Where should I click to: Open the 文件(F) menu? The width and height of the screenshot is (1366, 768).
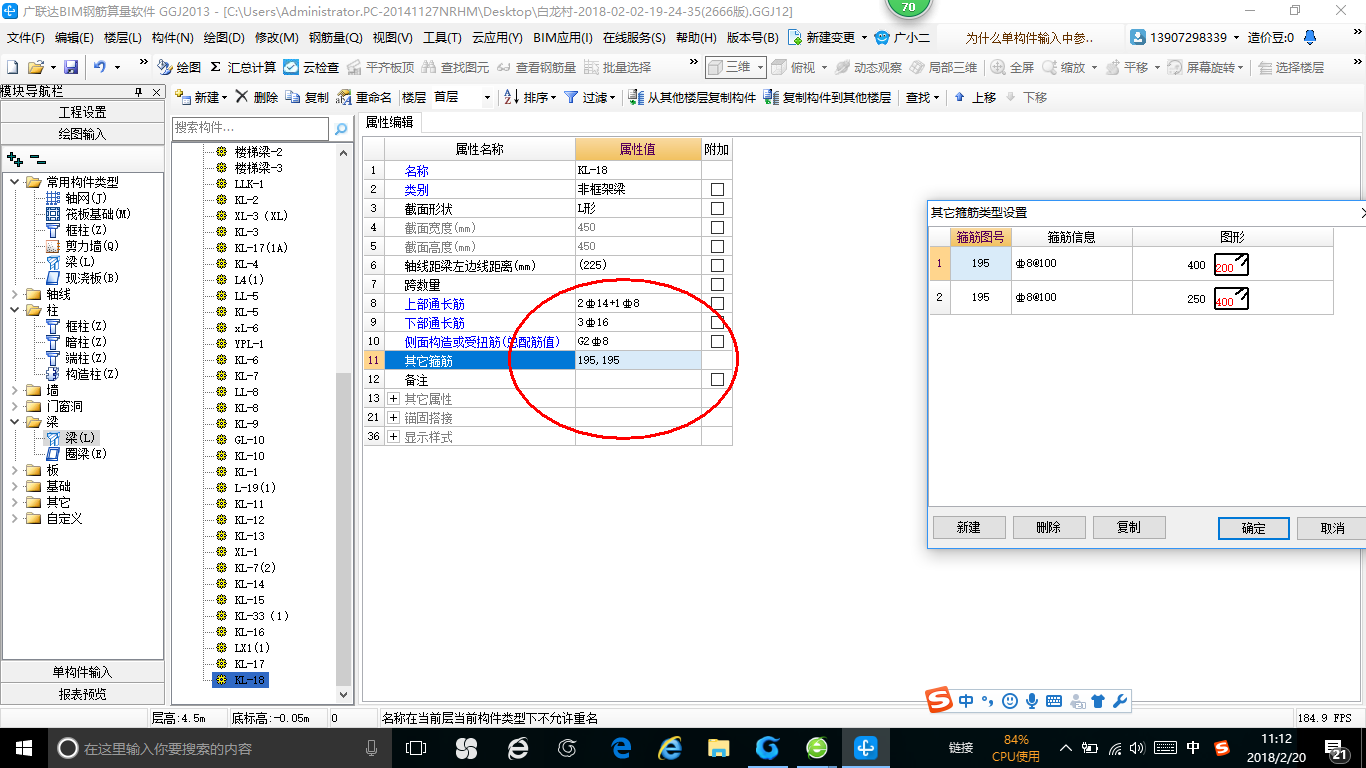pos(26,38)
